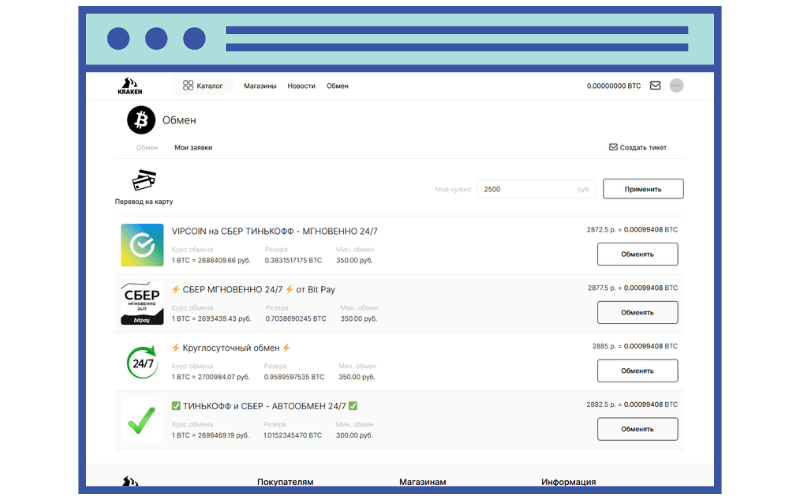Go to the Магазины page

260,86
